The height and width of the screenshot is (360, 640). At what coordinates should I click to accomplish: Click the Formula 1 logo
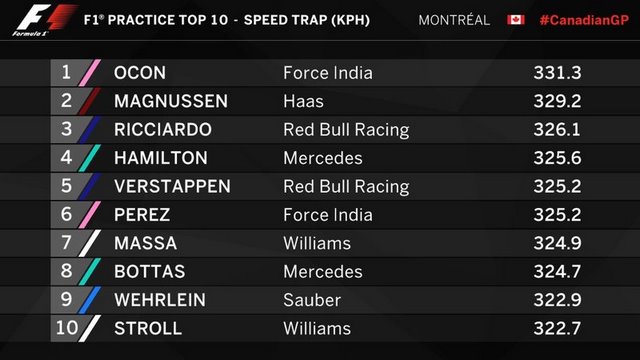44,20
